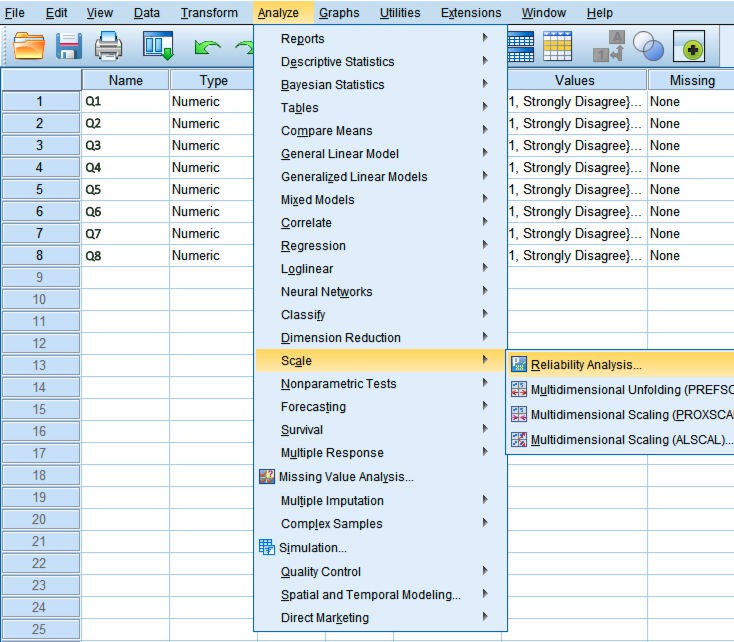Open Simulation menu entry
Viewport: 734px width, 642px height.
381,547
